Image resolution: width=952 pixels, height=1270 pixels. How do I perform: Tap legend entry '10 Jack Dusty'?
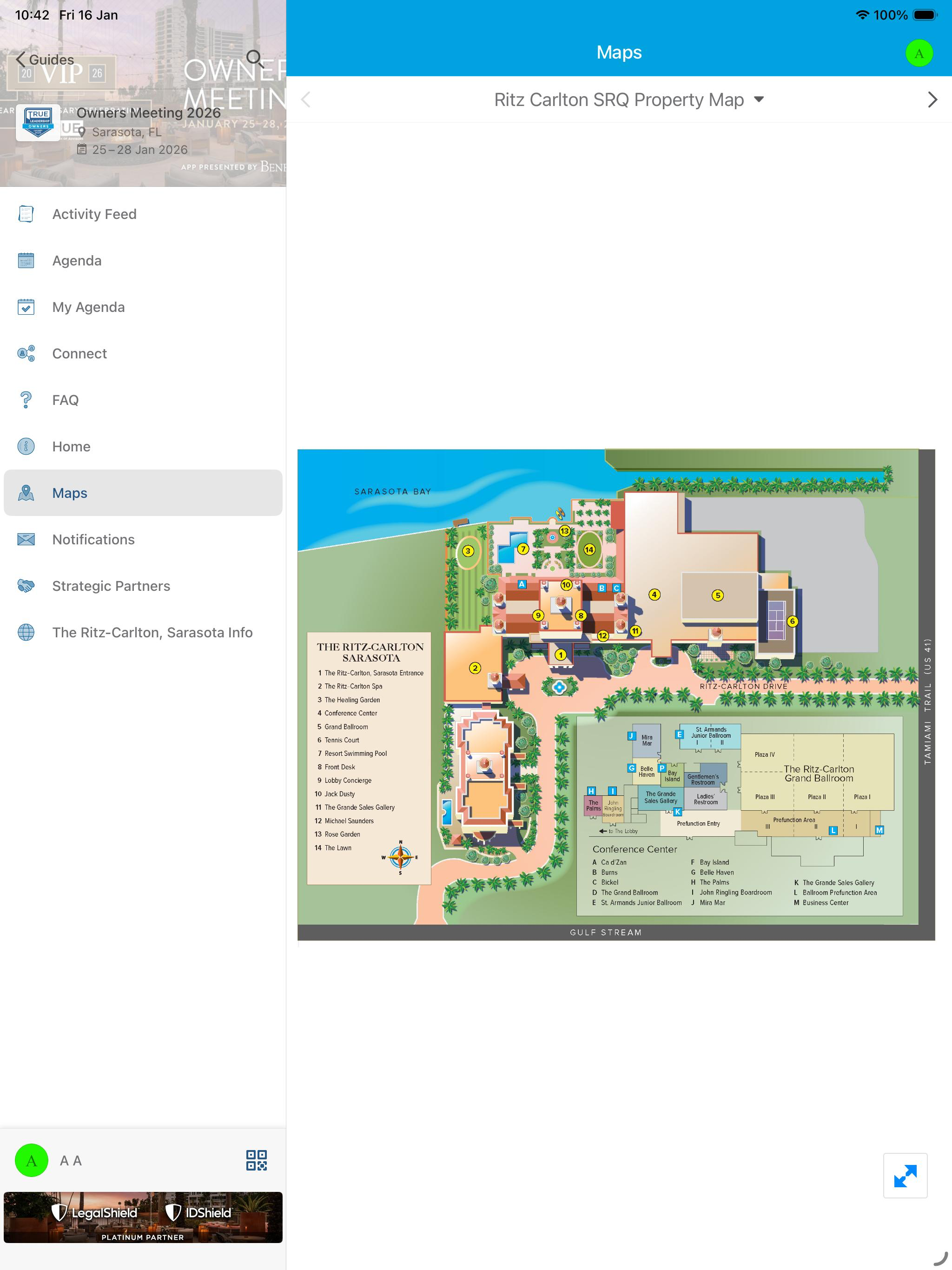tap(335, 794)
